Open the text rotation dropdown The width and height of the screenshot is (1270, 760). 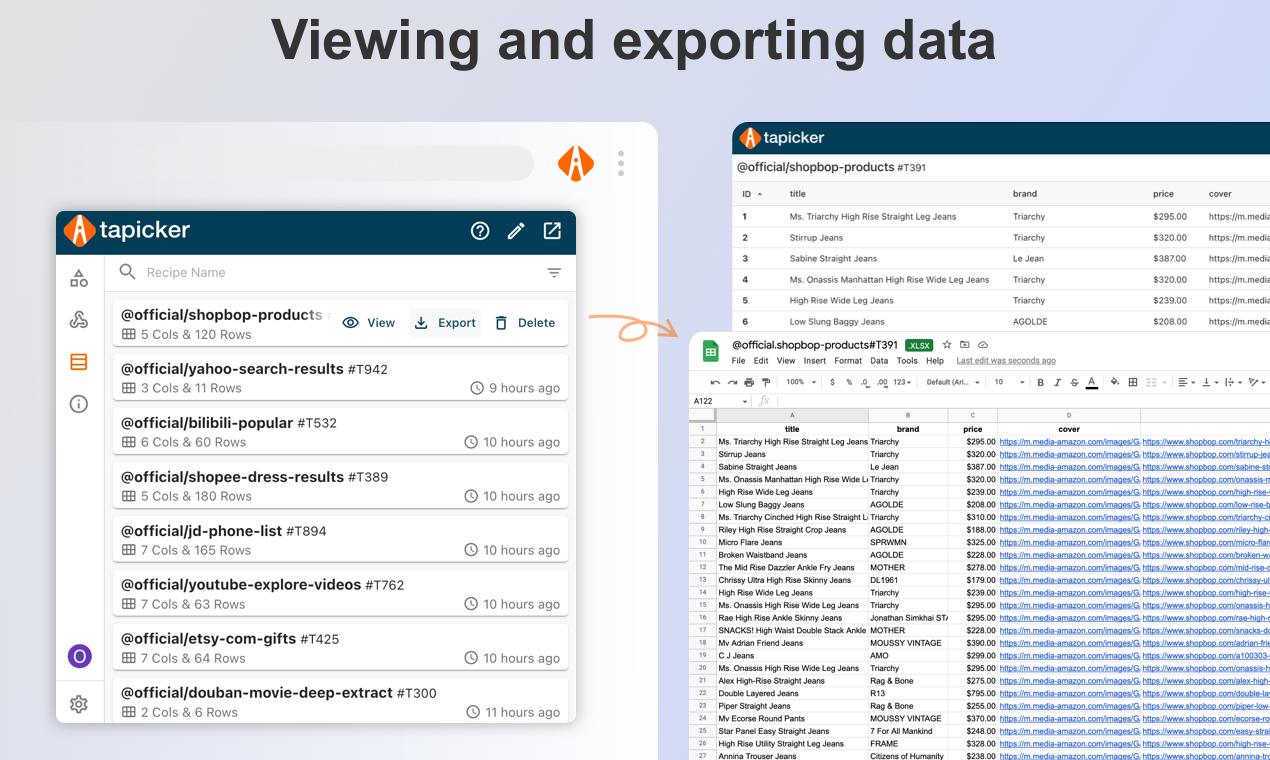click(x=1258, y=382)
